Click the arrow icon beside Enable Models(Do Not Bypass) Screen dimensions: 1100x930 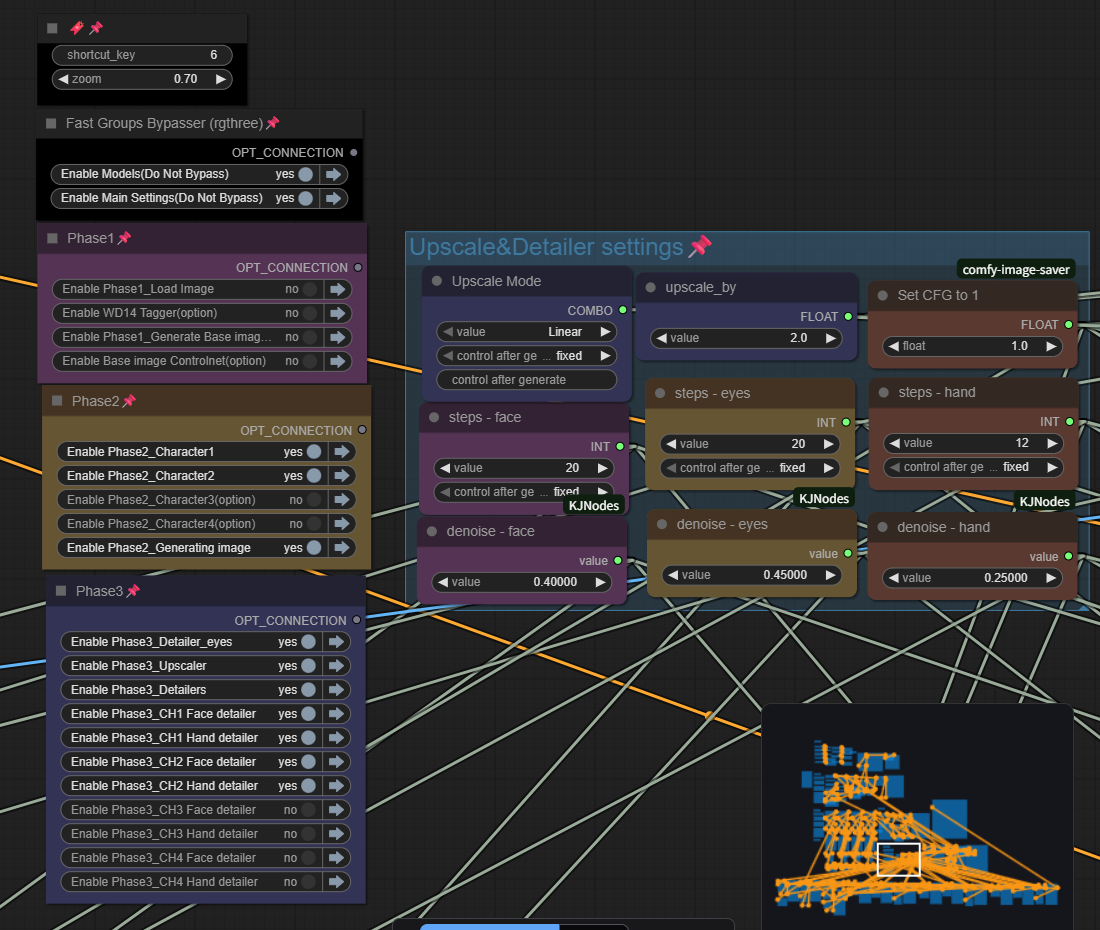335,174
